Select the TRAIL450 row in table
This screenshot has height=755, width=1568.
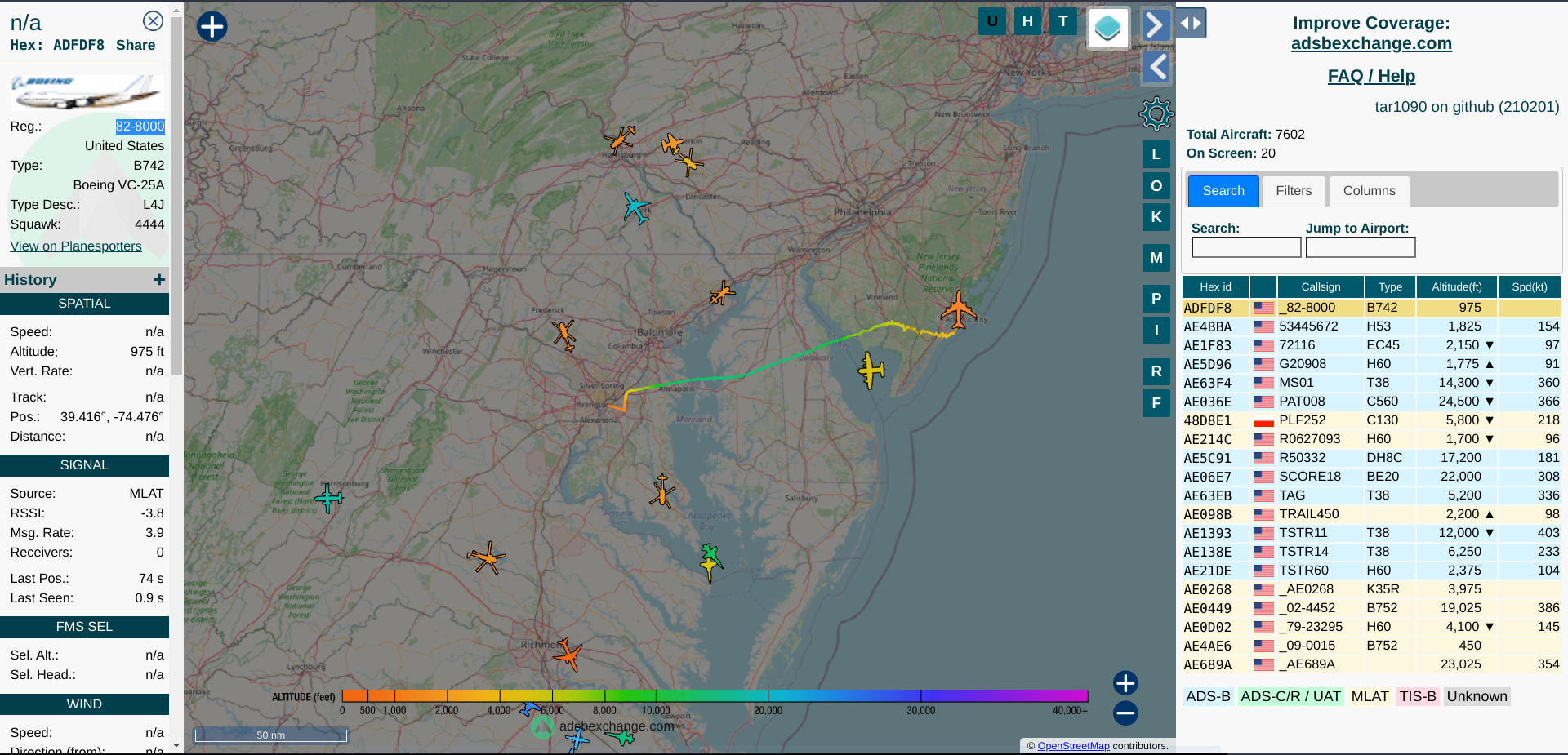click(x=1371, y=514)
